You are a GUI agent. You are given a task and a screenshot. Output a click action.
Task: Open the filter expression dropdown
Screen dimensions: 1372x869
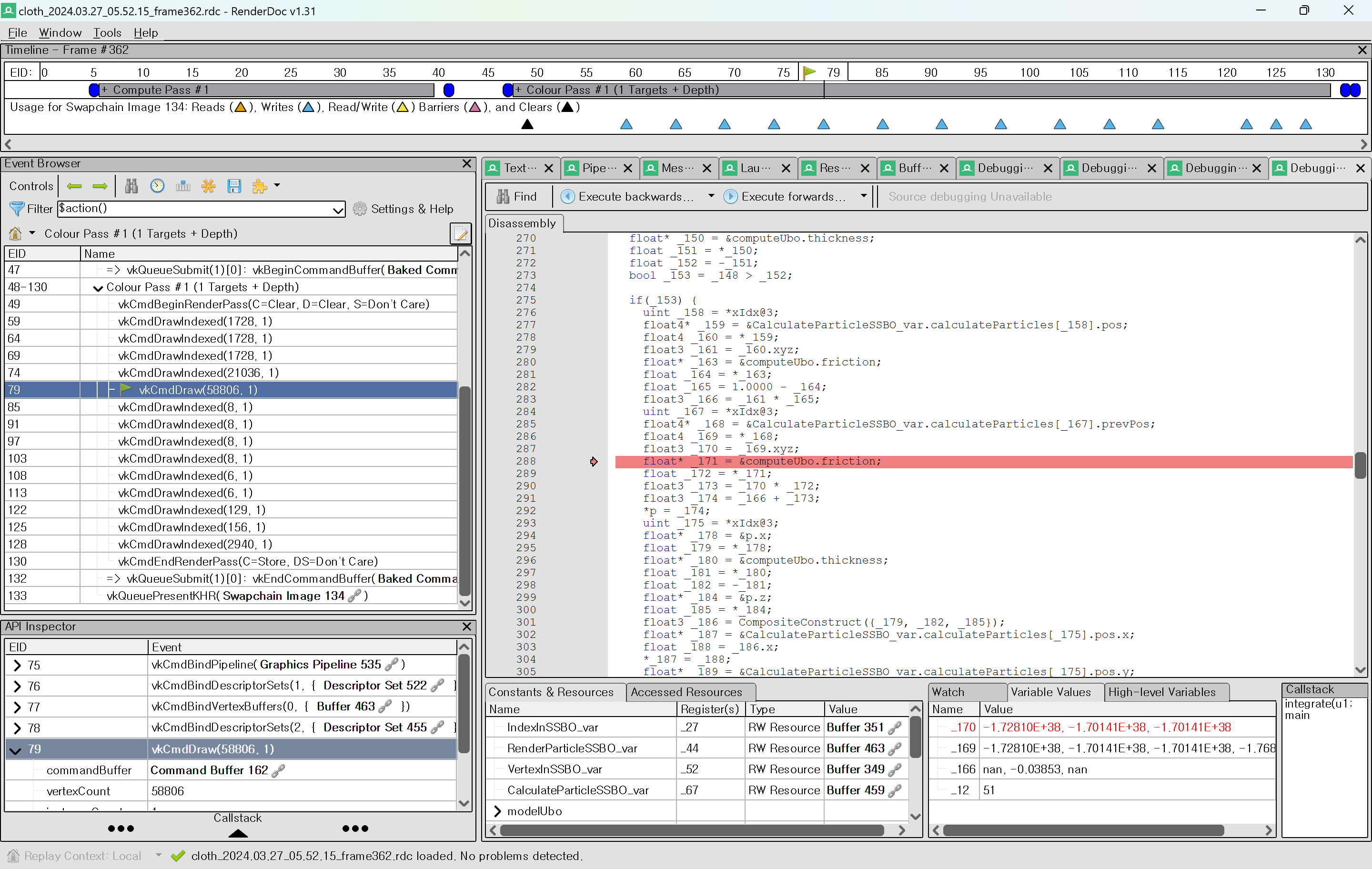point(338,210)
